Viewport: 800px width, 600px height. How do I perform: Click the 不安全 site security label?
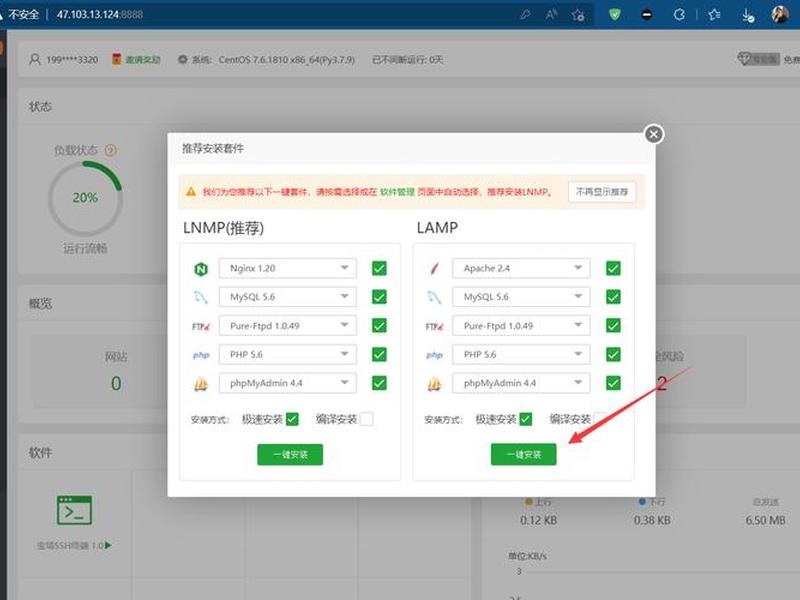click(24, 14)
